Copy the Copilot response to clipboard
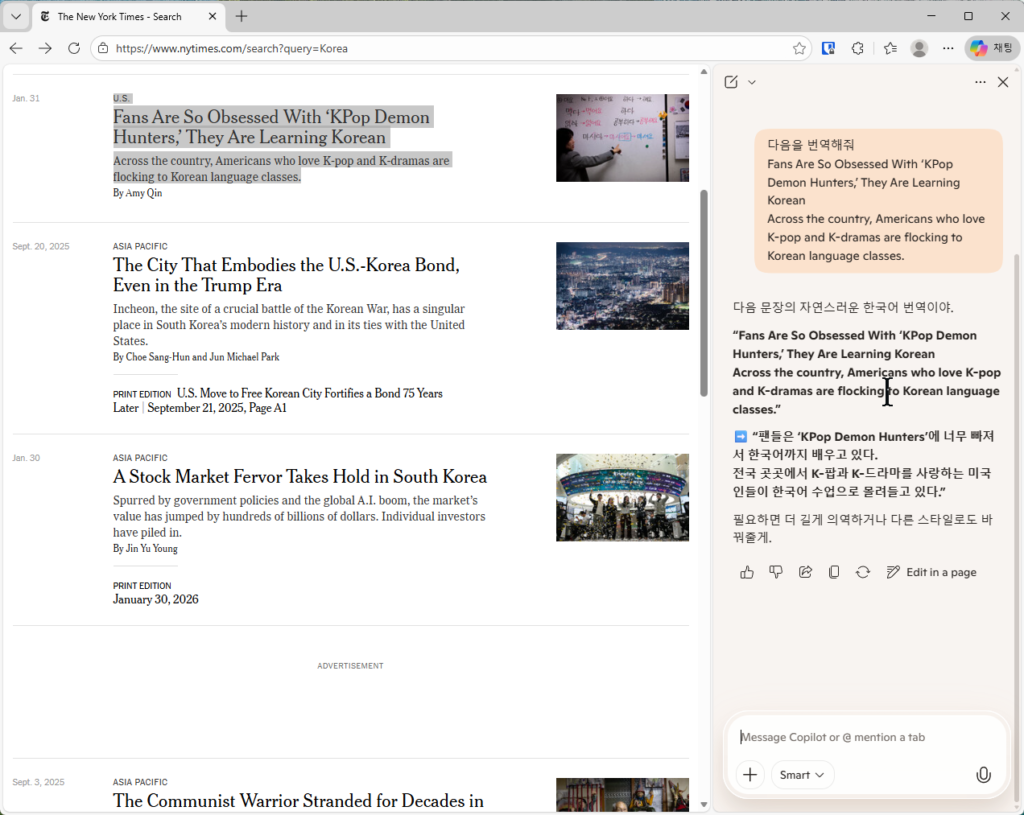The width and height of the screenshot is (1024, 815). 834,572
